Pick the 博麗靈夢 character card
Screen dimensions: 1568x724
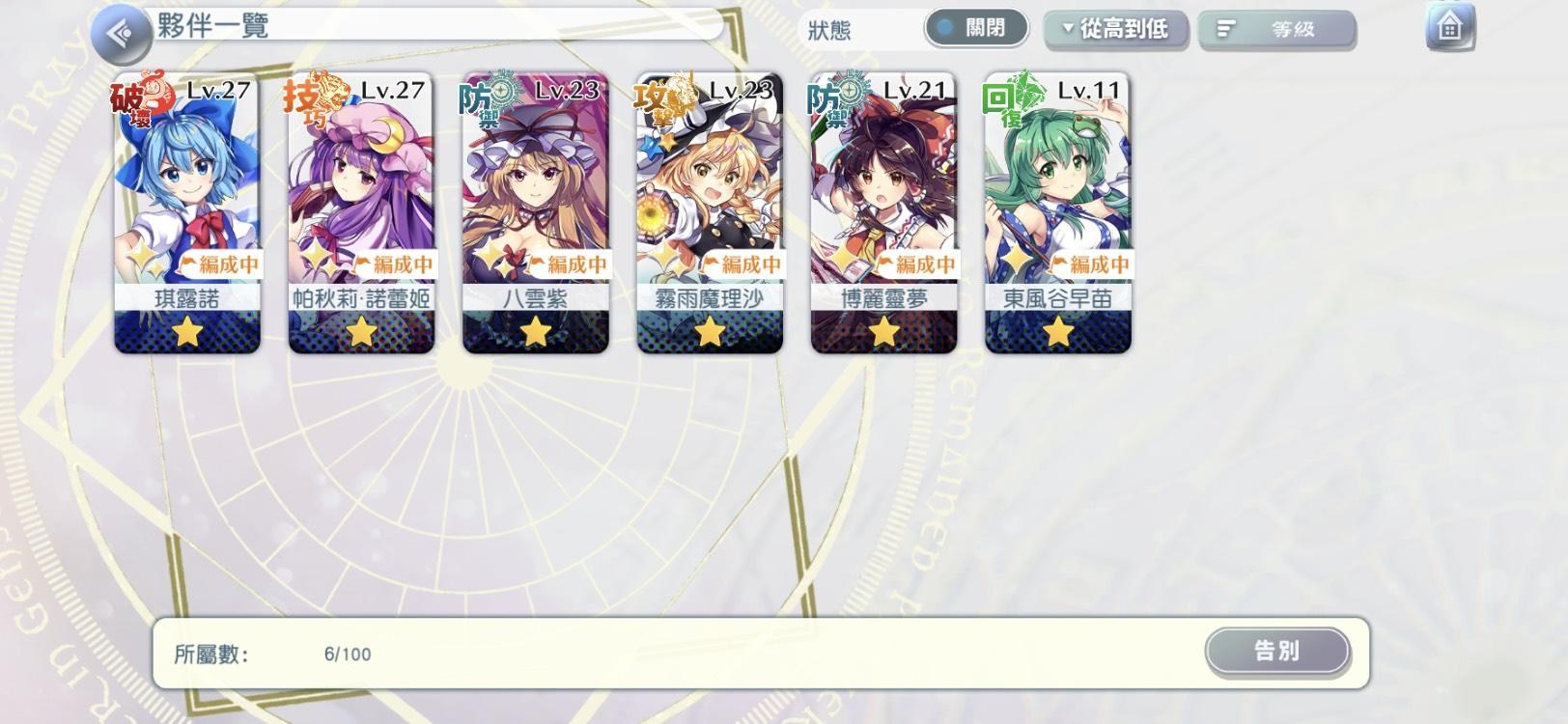883,212
